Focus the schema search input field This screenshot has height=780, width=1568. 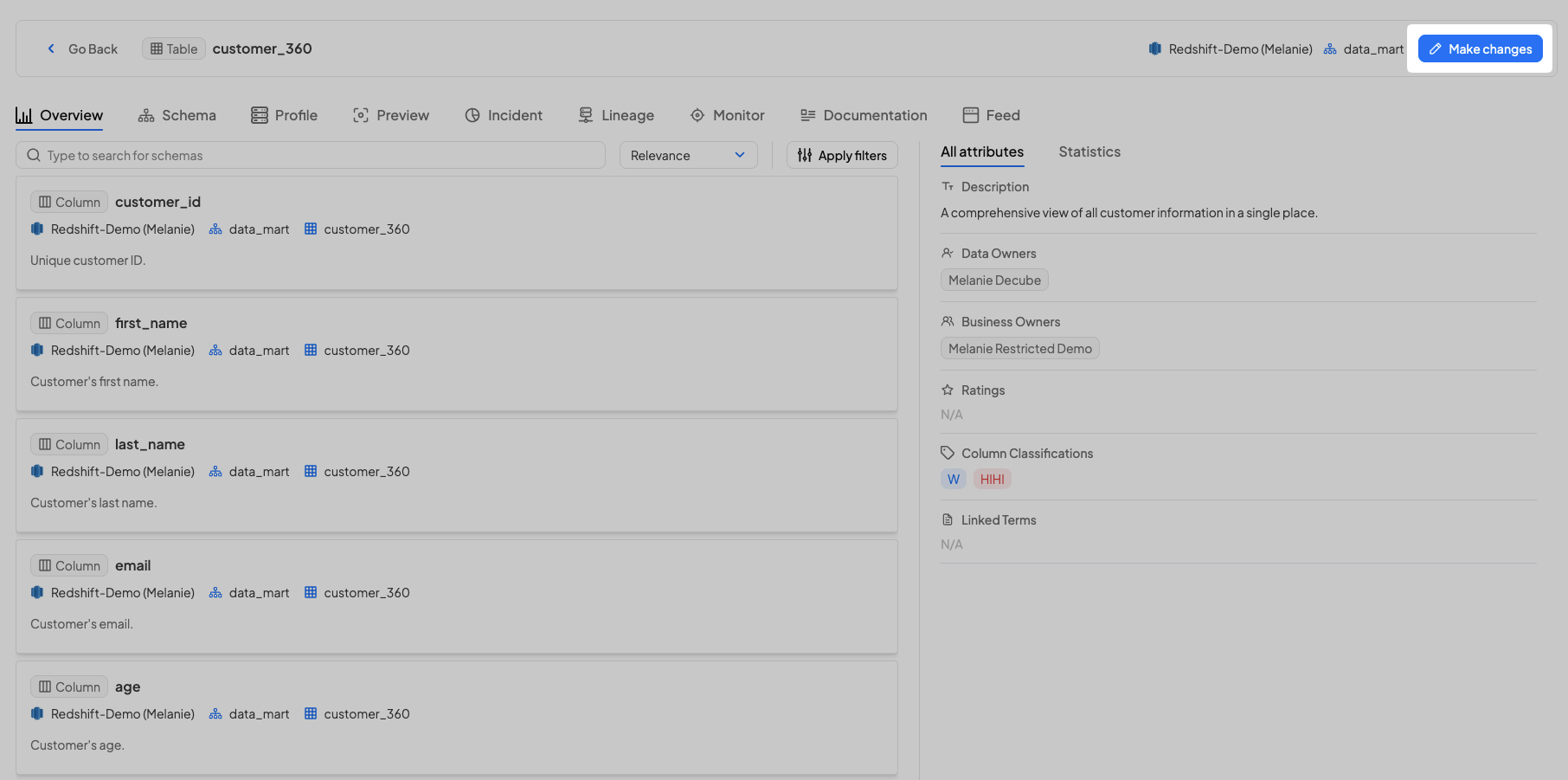click(320, 155)
